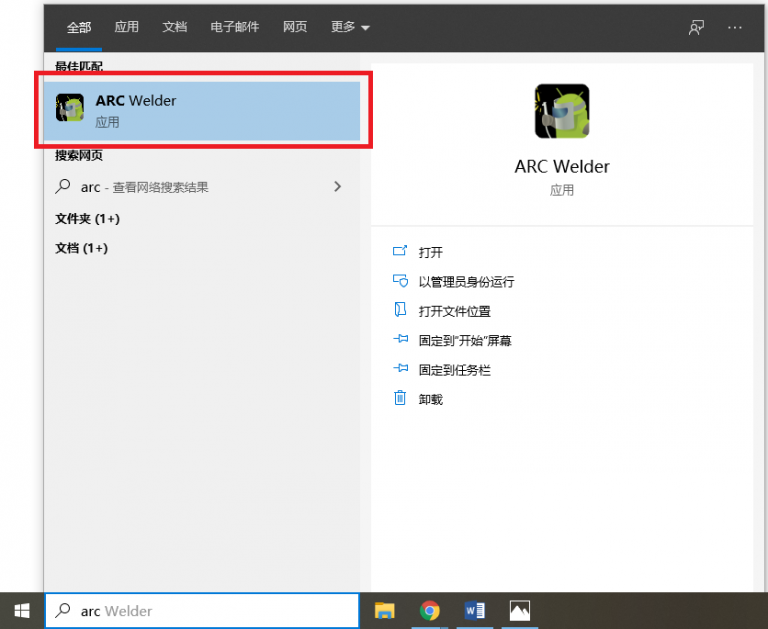Select 固定到任务栏 action
The width and height of the screenshot is (768, 629).
[454, 370]
